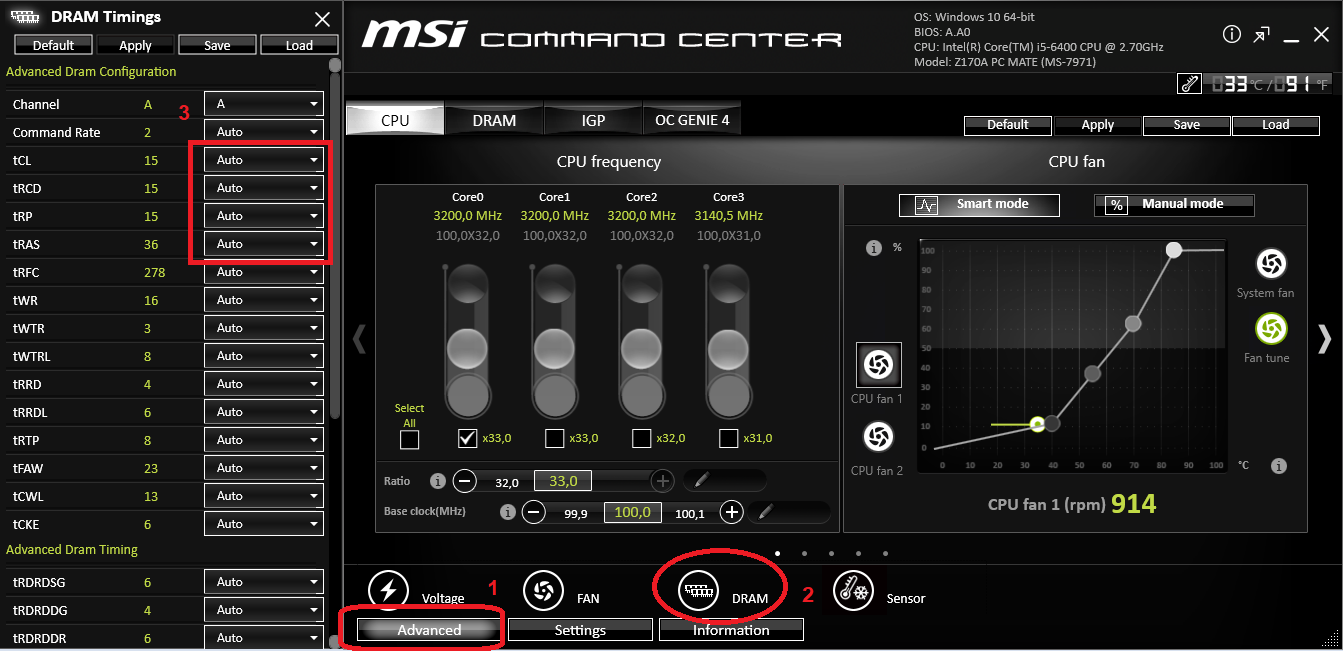Open the tRFC Auto dropdown
Image resolution: width=1343 pixels, height=651 pixels.
coord(264,272)
